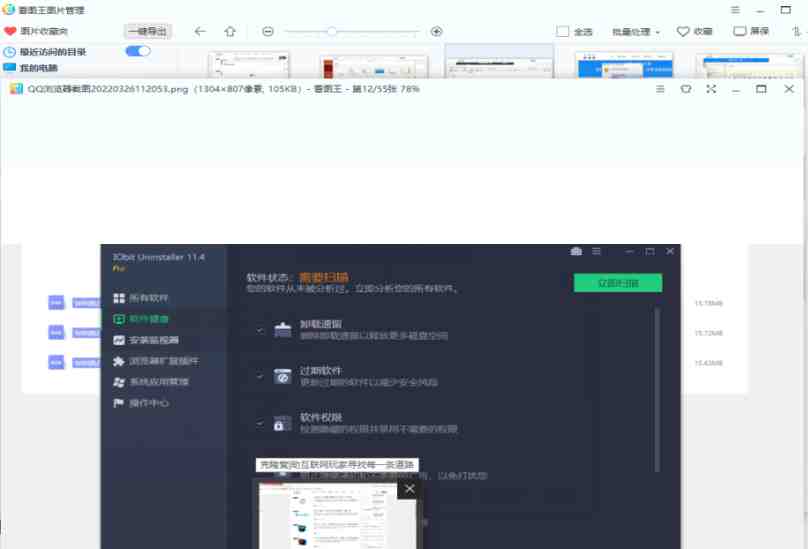The height and width of the screenshot is (549, 808).
Task: Click the 过期软件 update icon
Action: coord(282,376)
